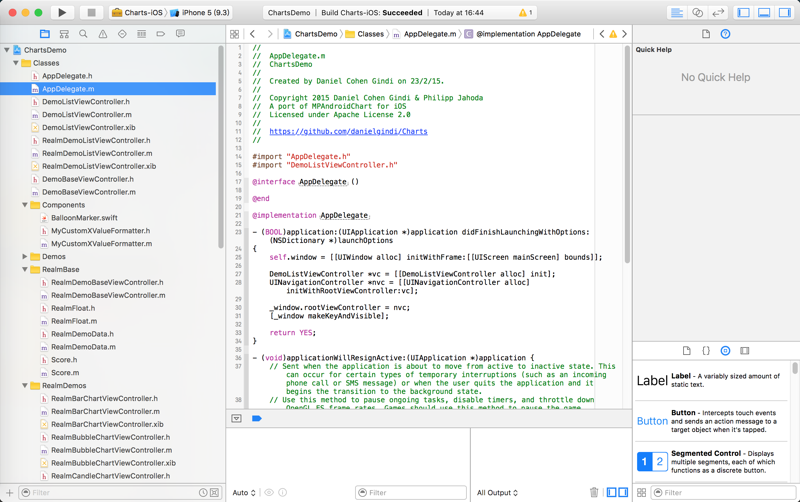The width and height of the screenshot is (800, 502).
Task: Click the Stop button in toolbar
Action: tap(90, 13)
